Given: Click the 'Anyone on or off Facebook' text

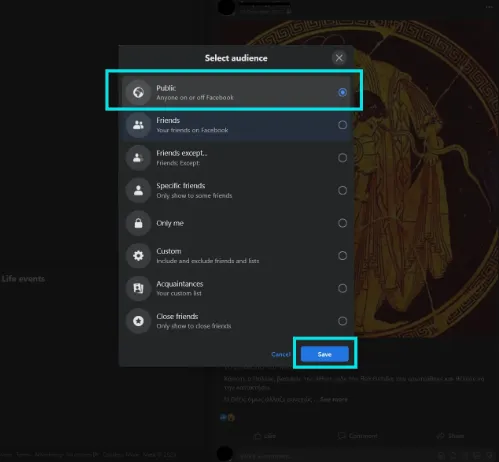Looking at the screenshot, I should click(195, 98).
